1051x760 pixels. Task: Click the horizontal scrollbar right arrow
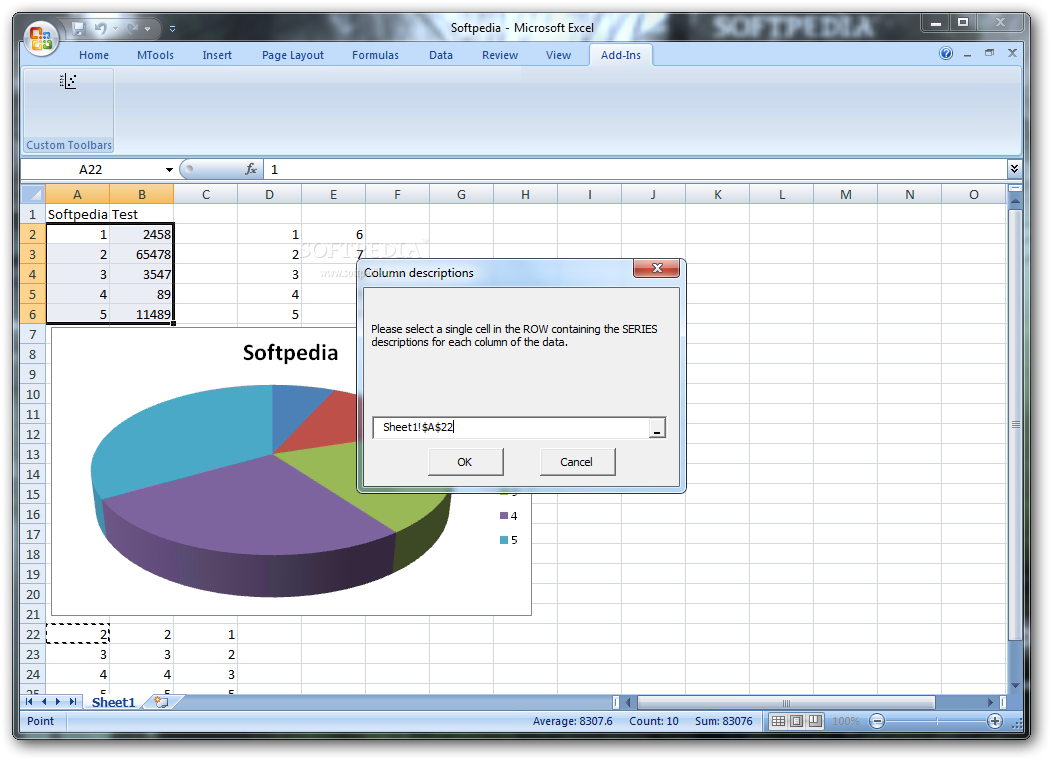[x=991, y=702]
